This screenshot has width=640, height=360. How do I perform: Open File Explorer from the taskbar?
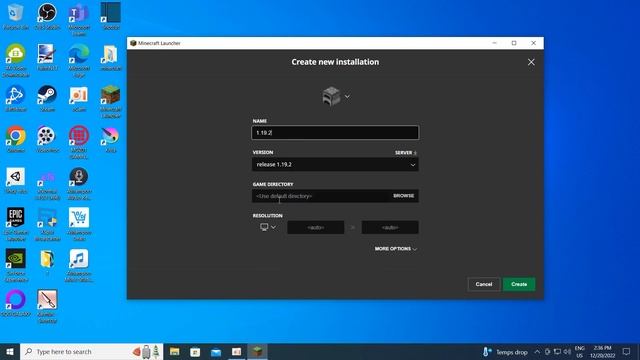pos(175,351)
